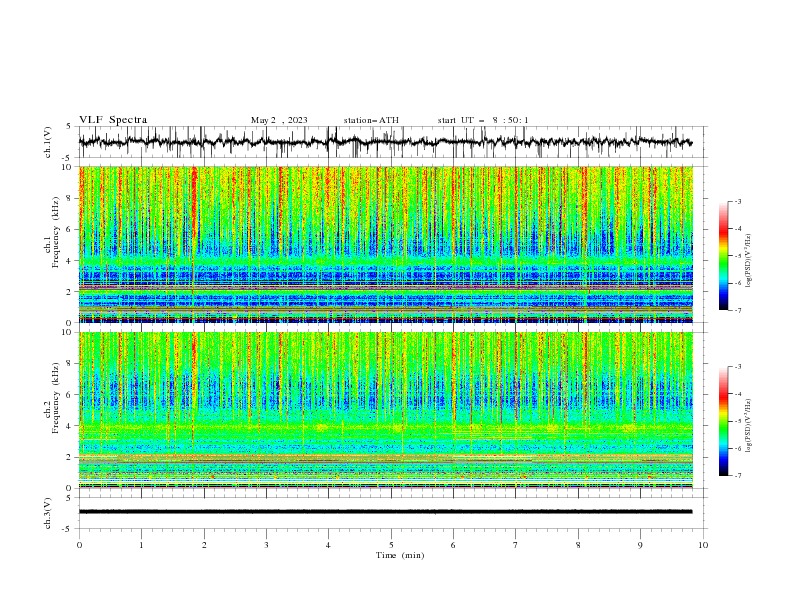Click the 'start UT = 8:50:1' label
792x612 pixels.
click(x=483, y=120)
